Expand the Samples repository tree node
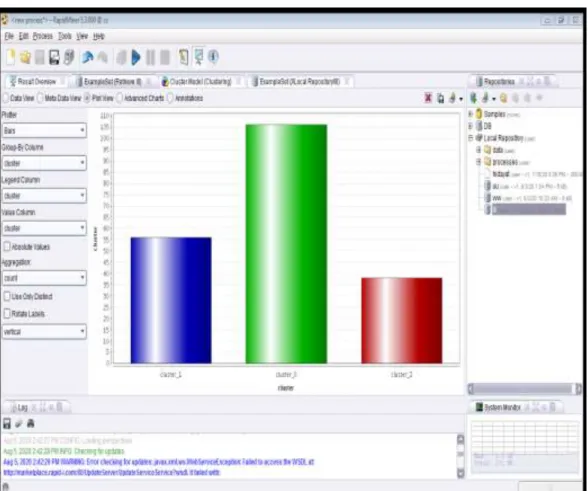 click(x=471, y=114)
